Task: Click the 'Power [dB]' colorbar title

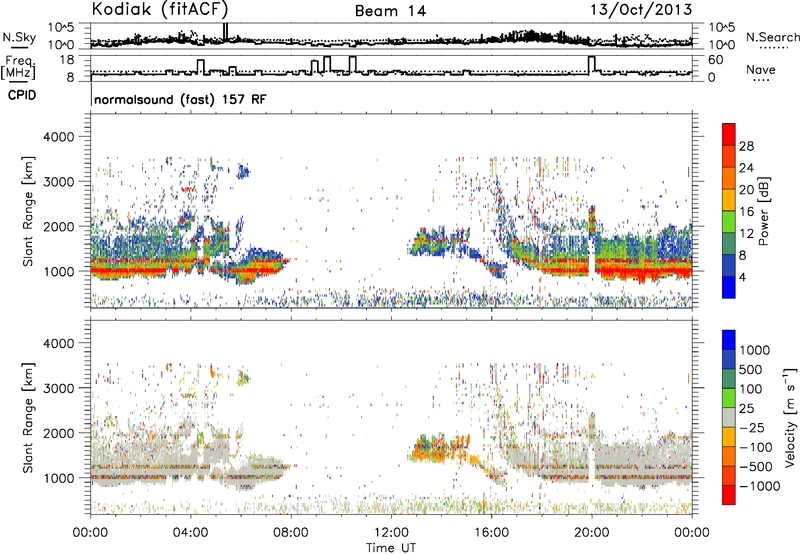Action: tap(763, 211)
